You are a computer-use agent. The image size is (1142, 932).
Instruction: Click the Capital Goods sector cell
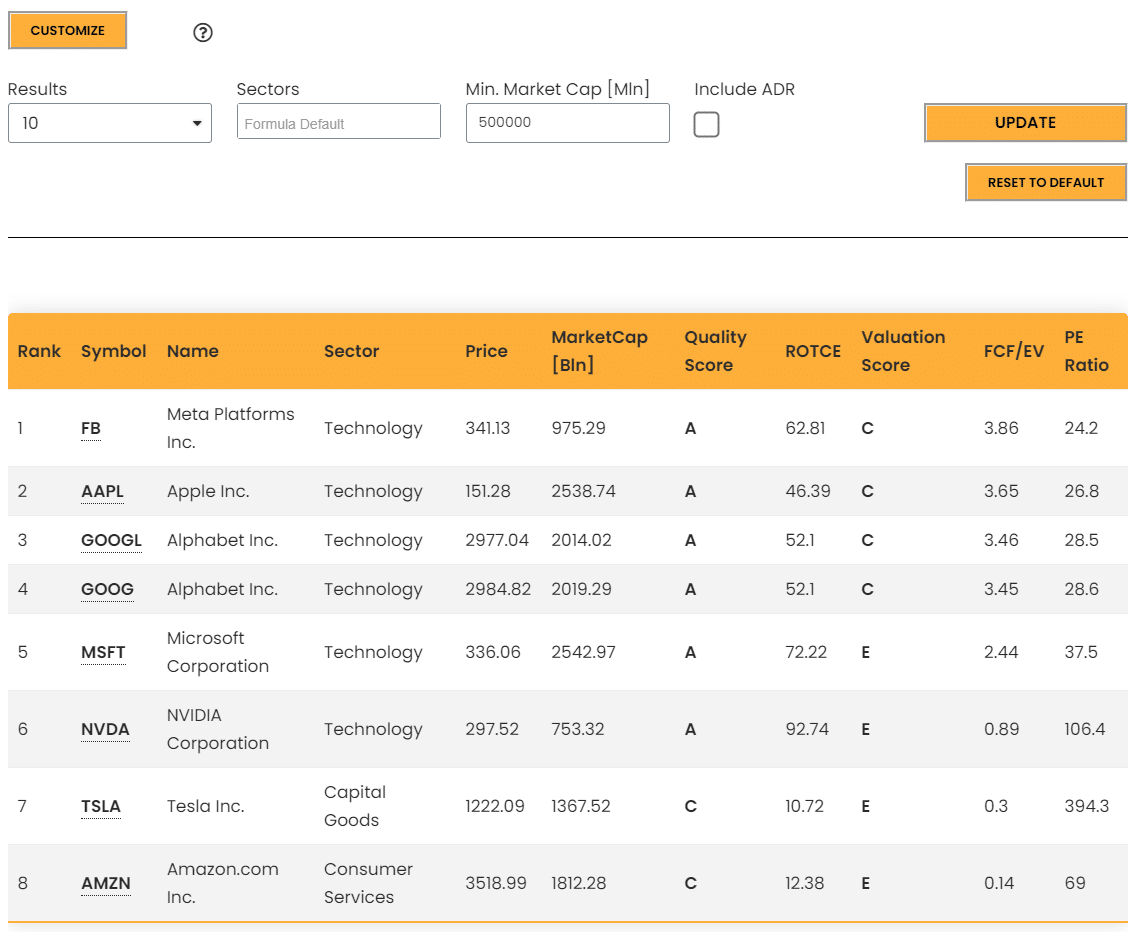click(355, 806)
